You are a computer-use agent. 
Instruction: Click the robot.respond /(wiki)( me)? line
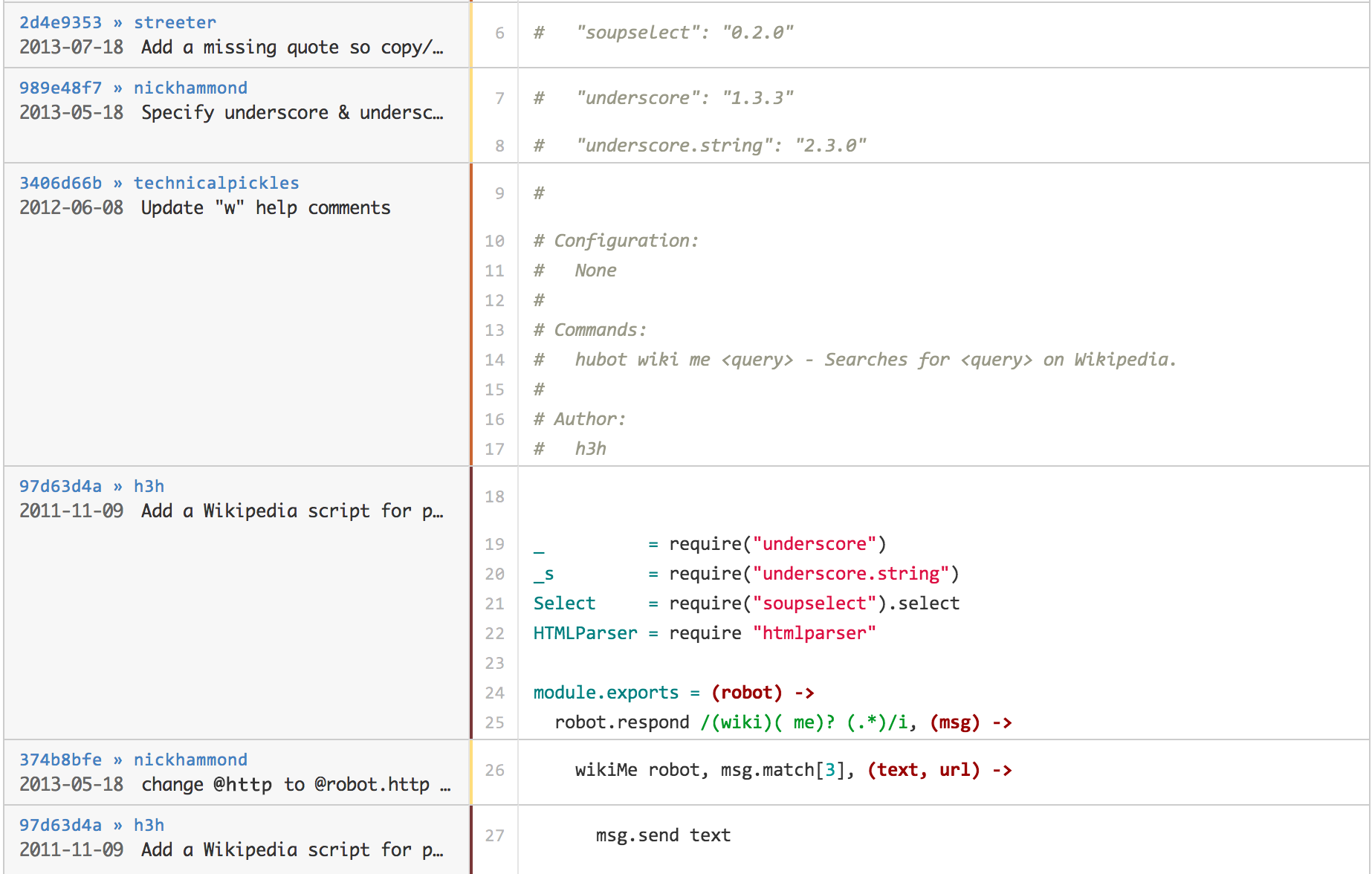point(783,722)
